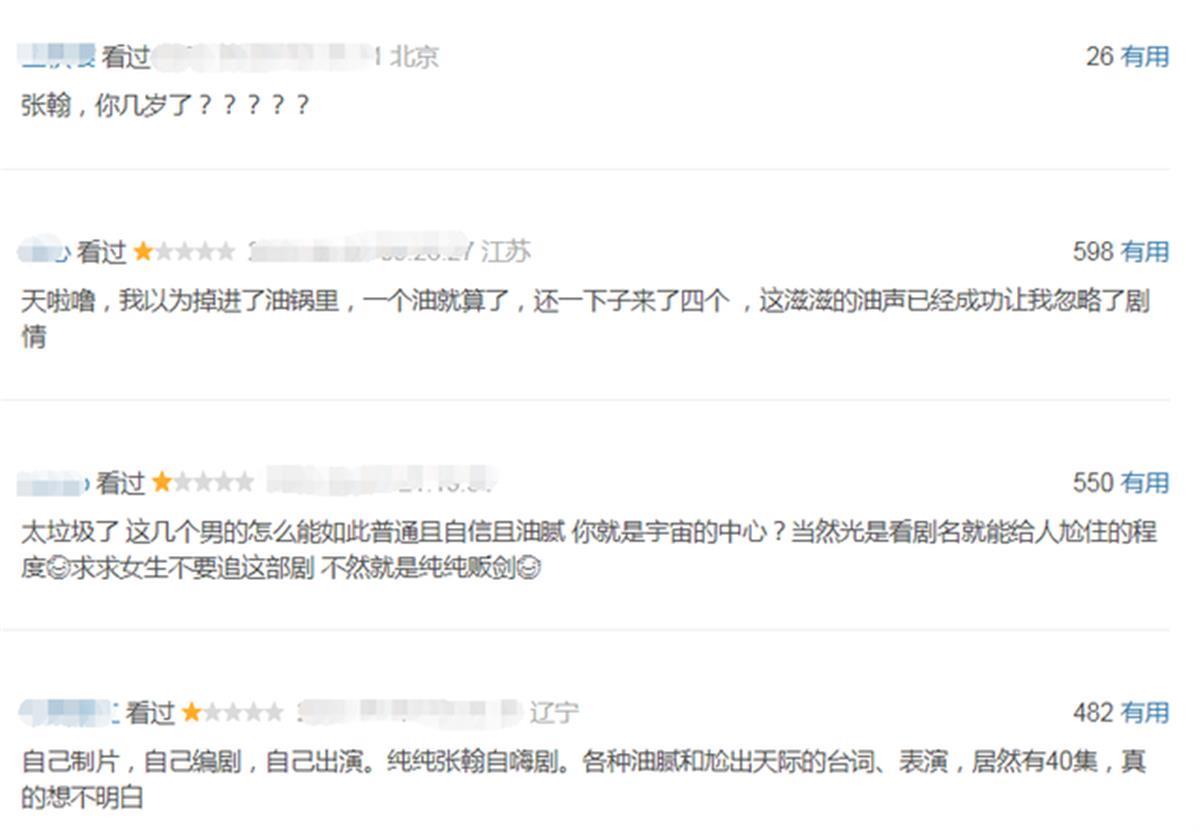Click the 482 useful count
Image resolution: width=1200 pixels, height=831 pixels.
(1093, 712)
